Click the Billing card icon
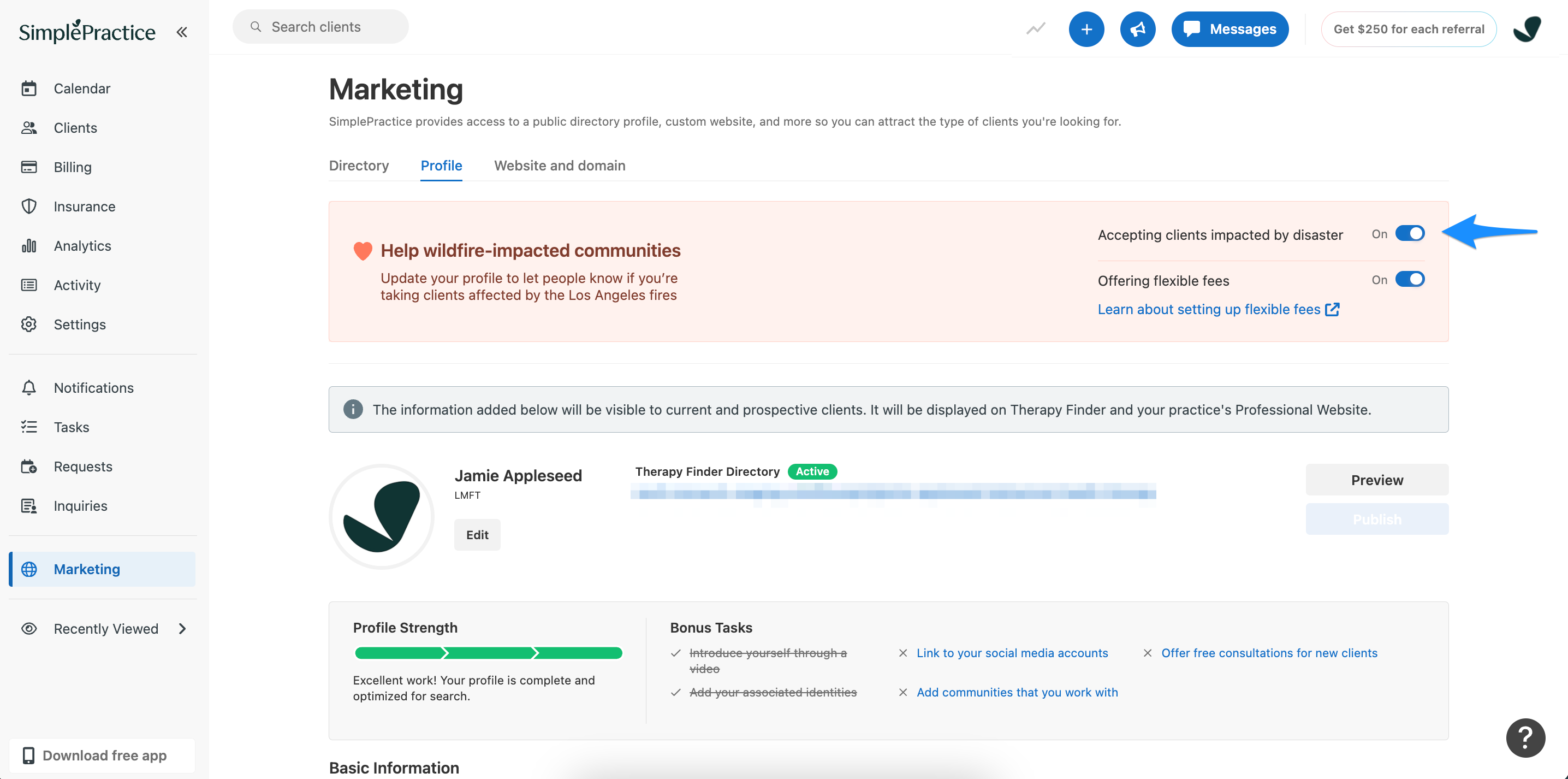 (x=29, y=167)
